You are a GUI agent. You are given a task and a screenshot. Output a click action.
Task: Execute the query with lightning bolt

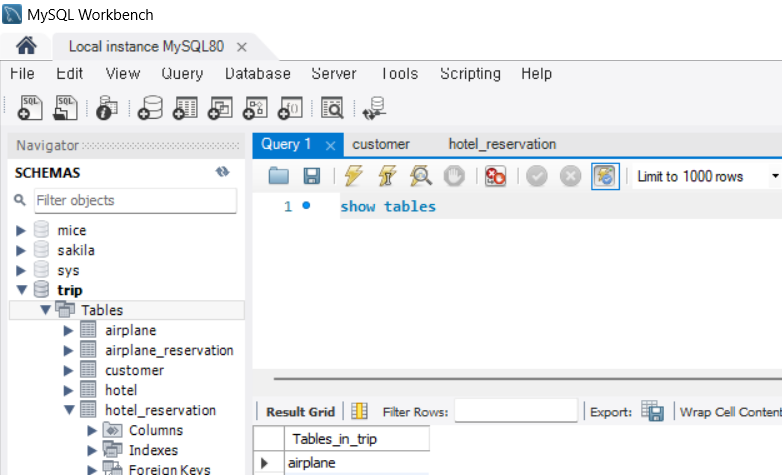[x=354, y=176]
